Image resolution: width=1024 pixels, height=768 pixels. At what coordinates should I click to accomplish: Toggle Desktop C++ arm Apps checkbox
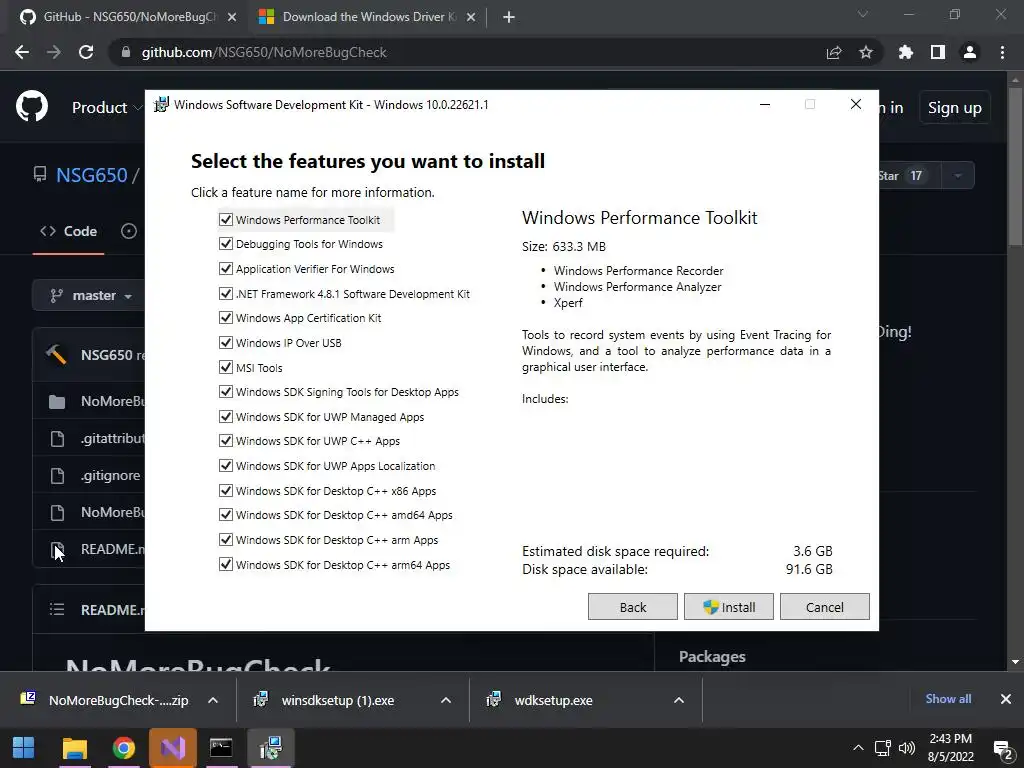[226, 539]
